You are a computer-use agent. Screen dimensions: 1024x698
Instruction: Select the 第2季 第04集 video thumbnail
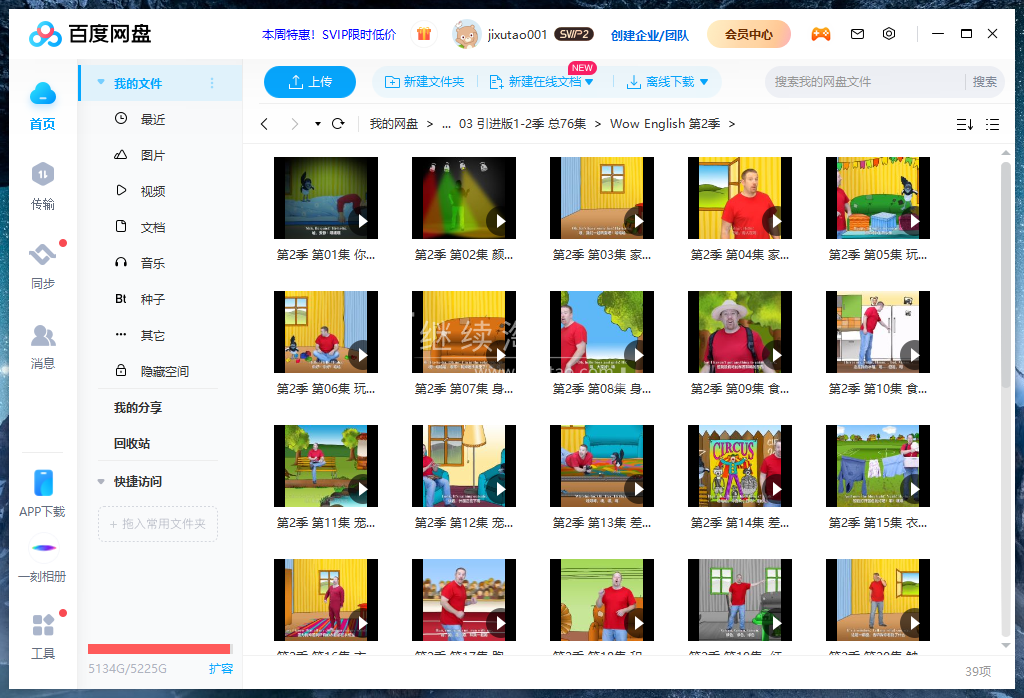pyautogui.click(x=740, y=198)
